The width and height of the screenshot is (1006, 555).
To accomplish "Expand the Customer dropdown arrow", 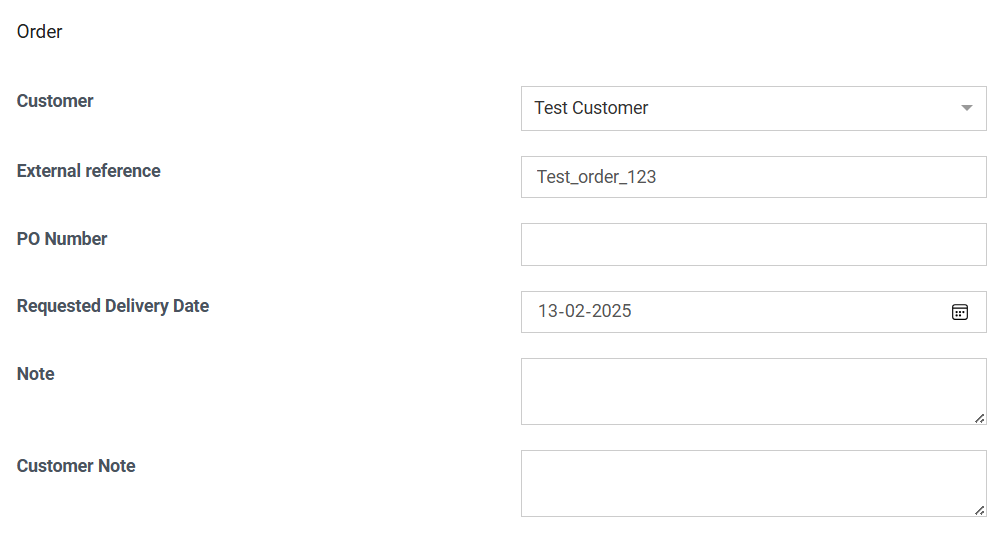I will pos(966,108).
